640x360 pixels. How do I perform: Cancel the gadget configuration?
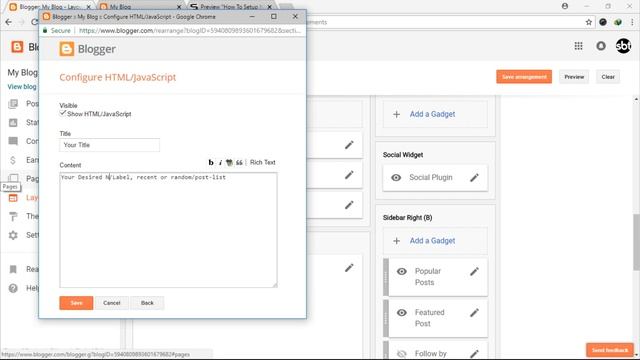pos(112,303)
